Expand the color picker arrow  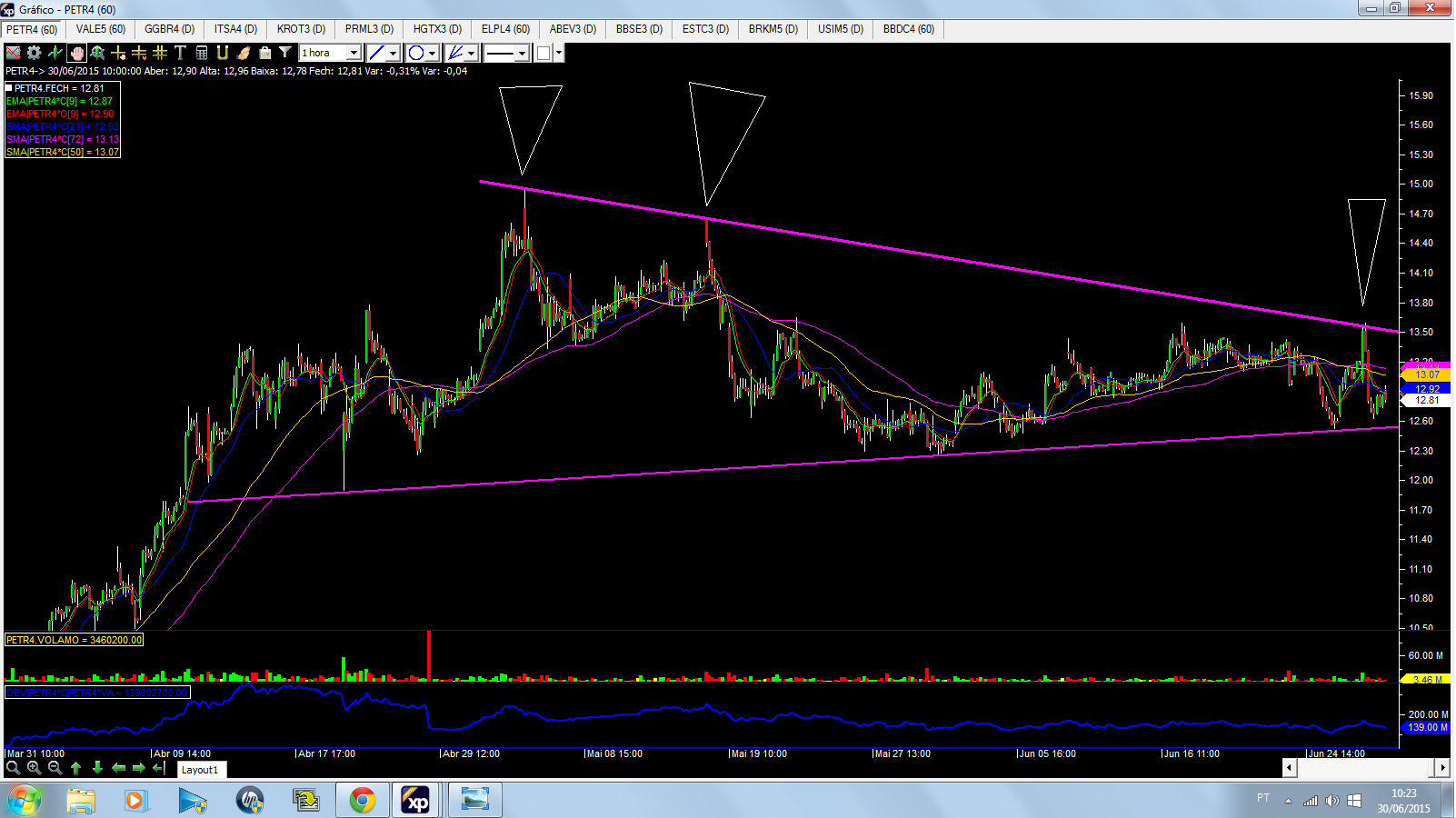pos(559,53)
